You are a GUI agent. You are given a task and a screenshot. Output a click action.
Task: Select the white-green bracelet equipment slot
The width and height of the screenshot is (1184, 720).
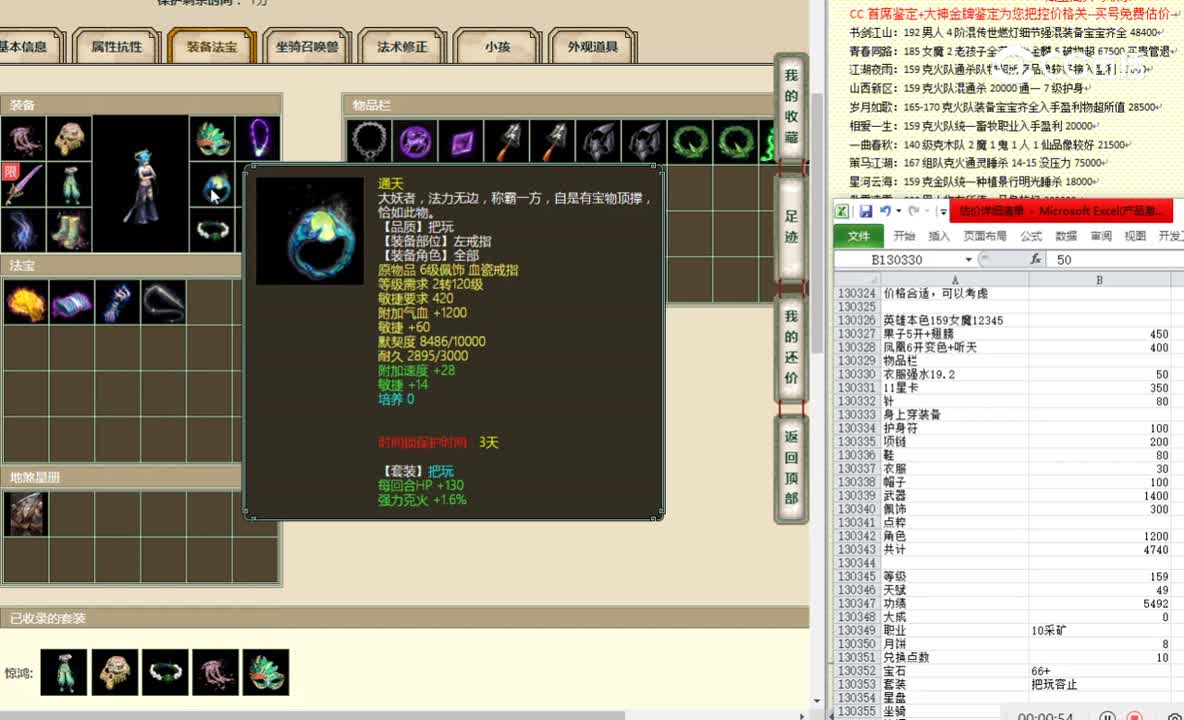coord(212,230)
